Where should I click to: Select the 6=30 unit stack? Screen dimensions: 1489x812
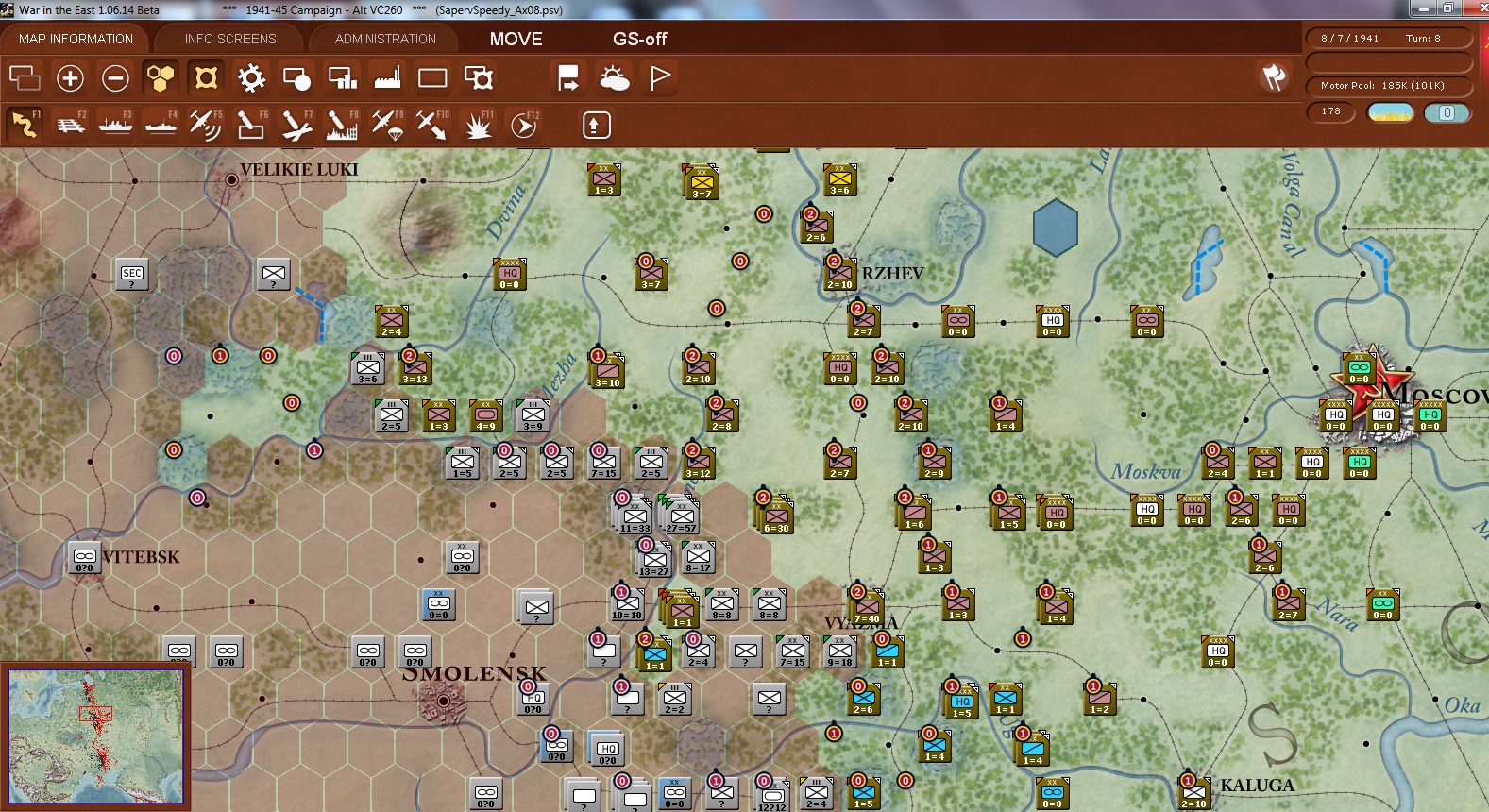click(775, 517)
